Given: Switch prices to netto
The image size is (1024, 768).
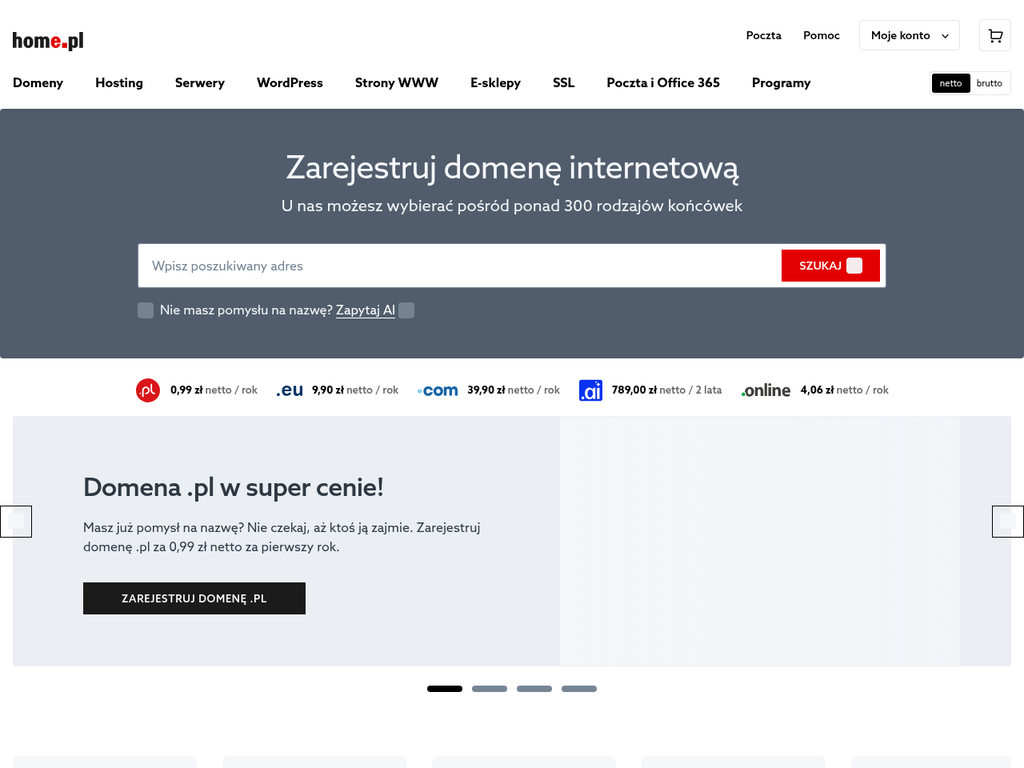Looking at the screenshot, I should pyautogui.click(x=951, y=83).
